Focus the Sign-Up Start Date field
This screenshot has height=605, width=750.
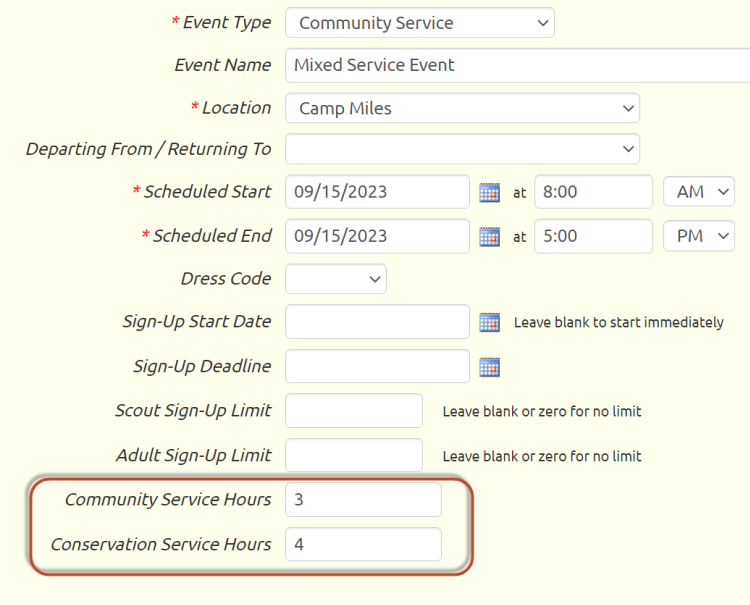tap(377, 321)
